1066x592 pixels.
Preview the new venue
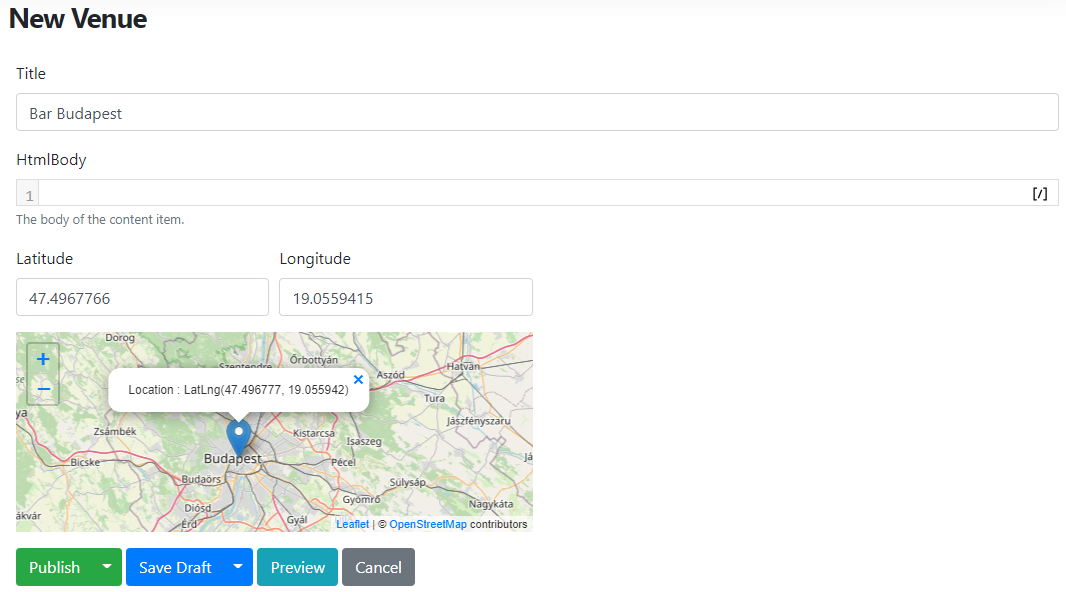point(297,567)
